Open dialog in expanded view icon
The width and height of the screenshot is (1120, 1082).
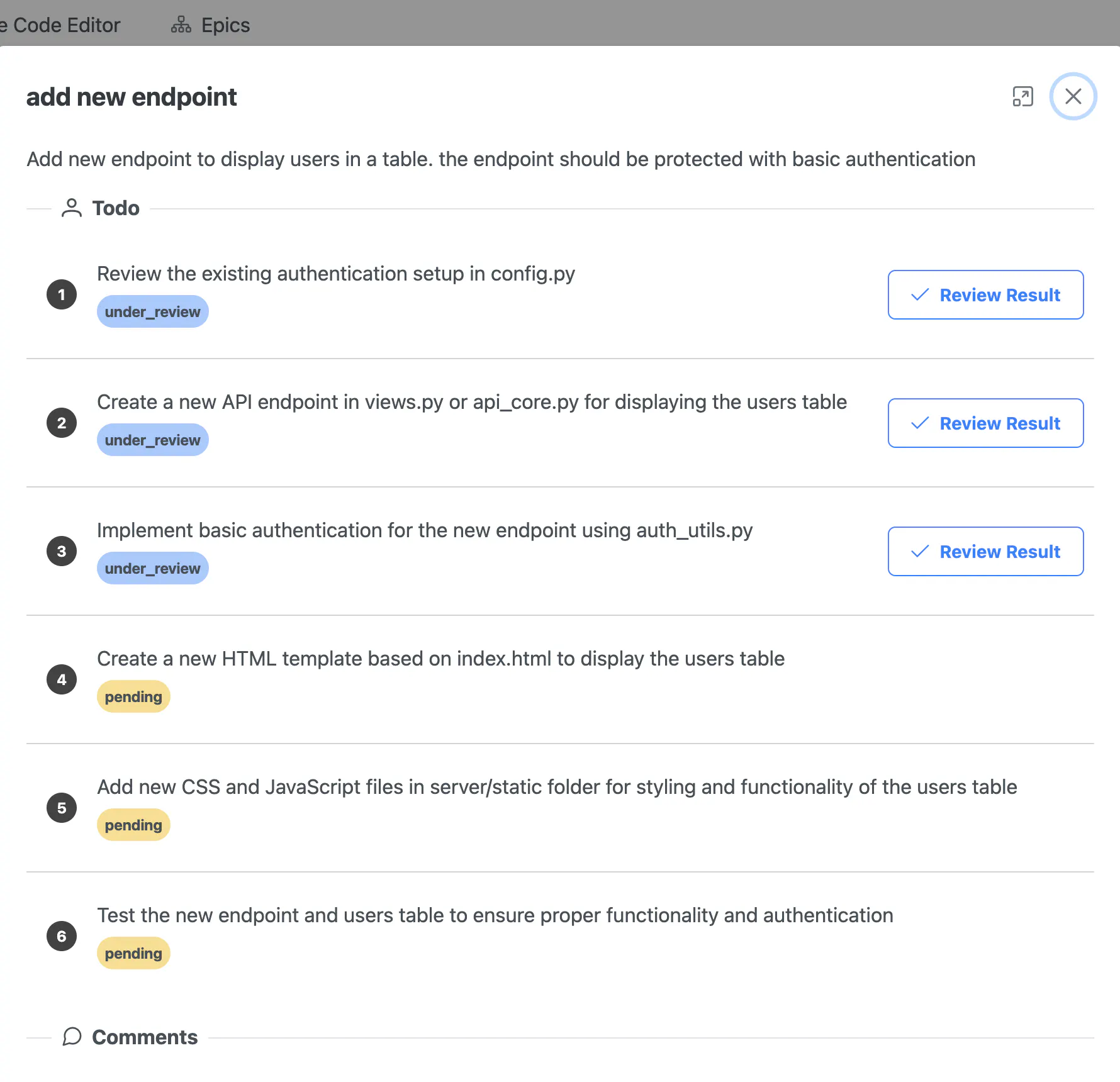(x=1023, y=96)
